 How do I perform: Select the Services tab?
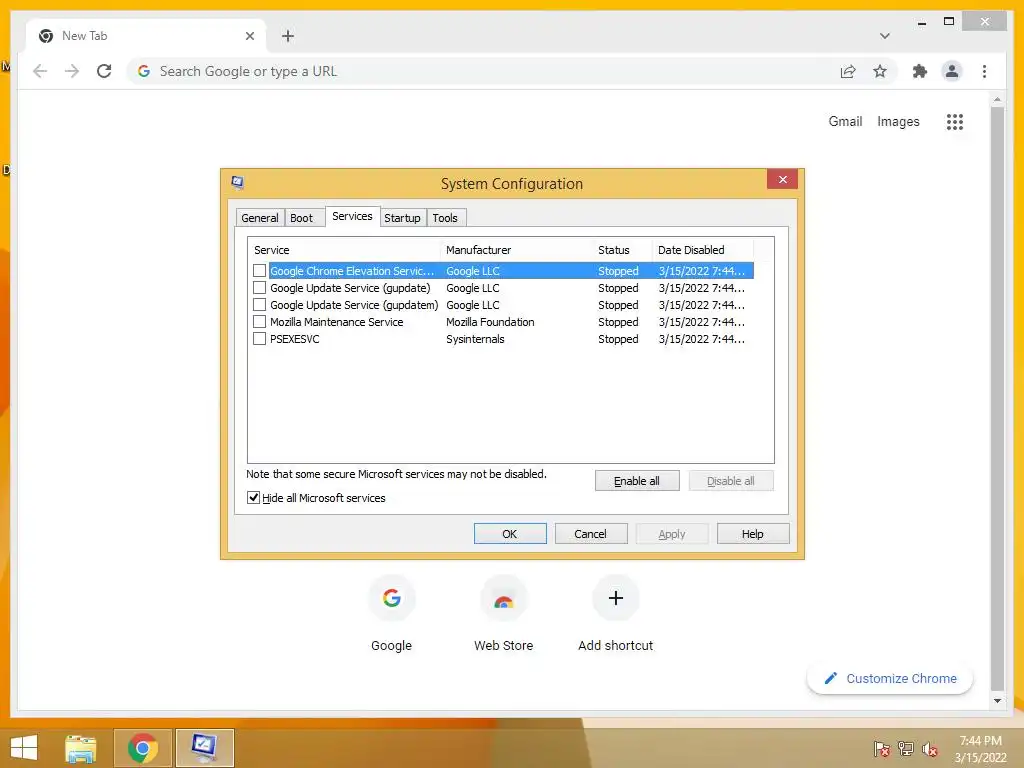click(x=352, y=216)
